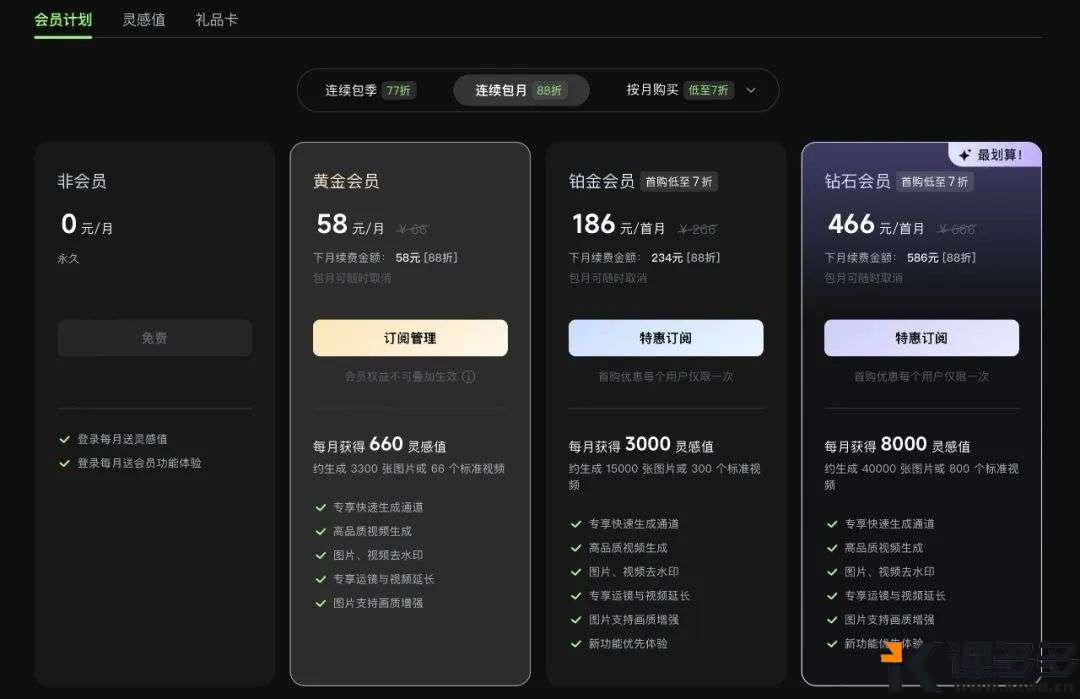The height and width of the screenshot is (699, 1080).
Task: Click 特惠订阅 on the 钻石会员 card
Action: tap(920, 337)
